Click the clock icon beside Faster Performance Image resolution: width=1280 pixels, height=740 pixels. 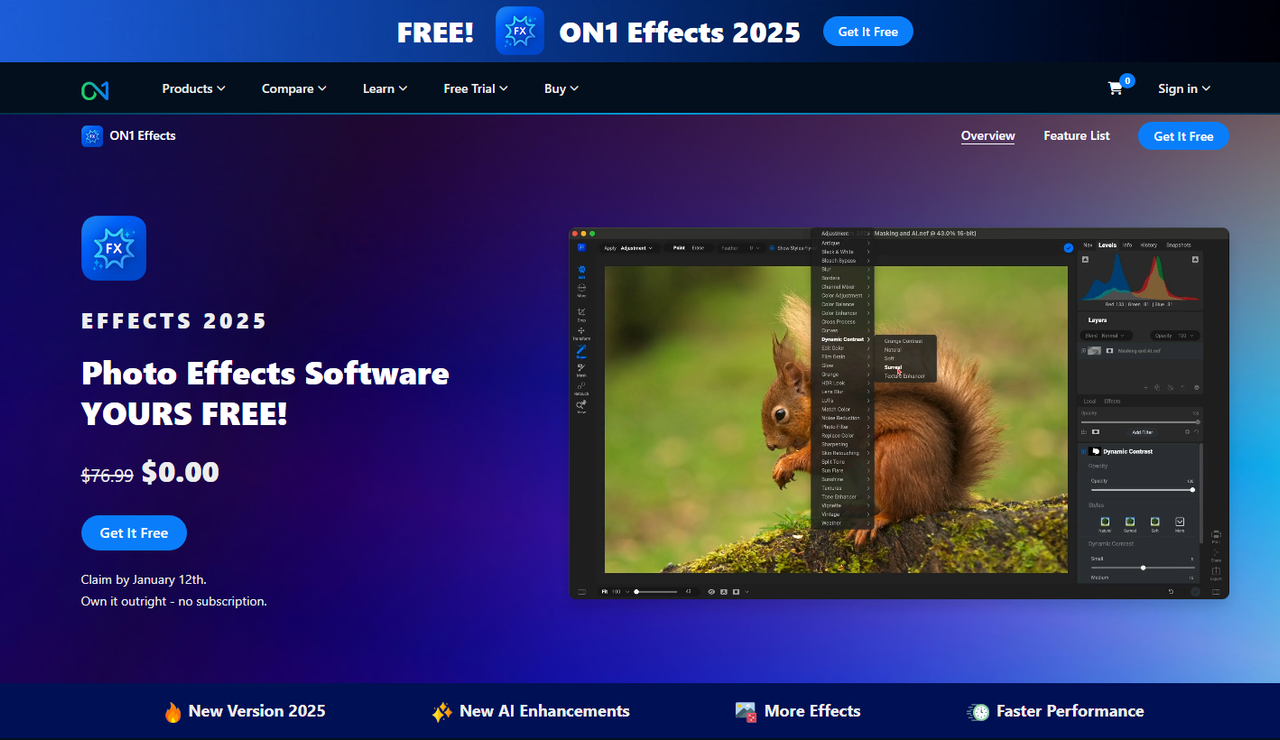[978, 712]
